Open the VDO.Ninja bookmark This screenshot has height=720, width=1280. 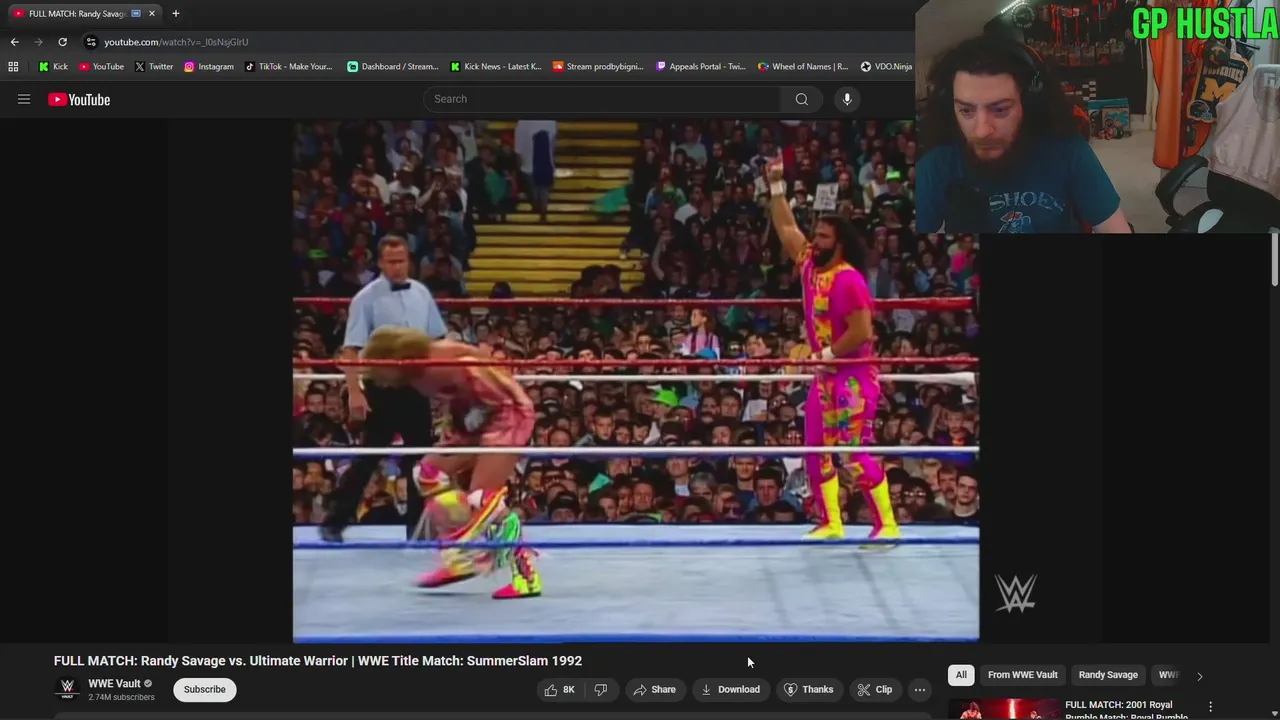pyautogui.click(x=886, y=67)
